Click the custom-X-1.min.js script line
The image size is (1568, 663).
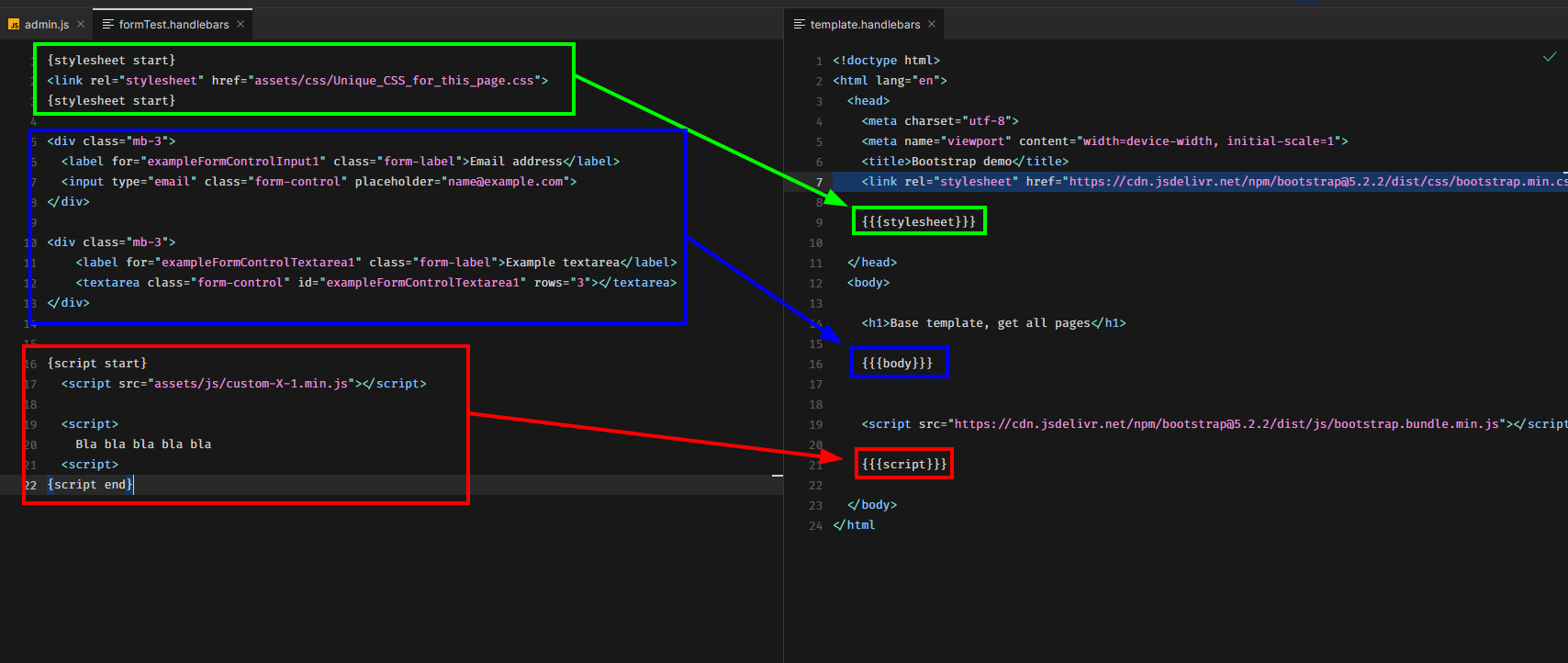click(x=244, y=384)
